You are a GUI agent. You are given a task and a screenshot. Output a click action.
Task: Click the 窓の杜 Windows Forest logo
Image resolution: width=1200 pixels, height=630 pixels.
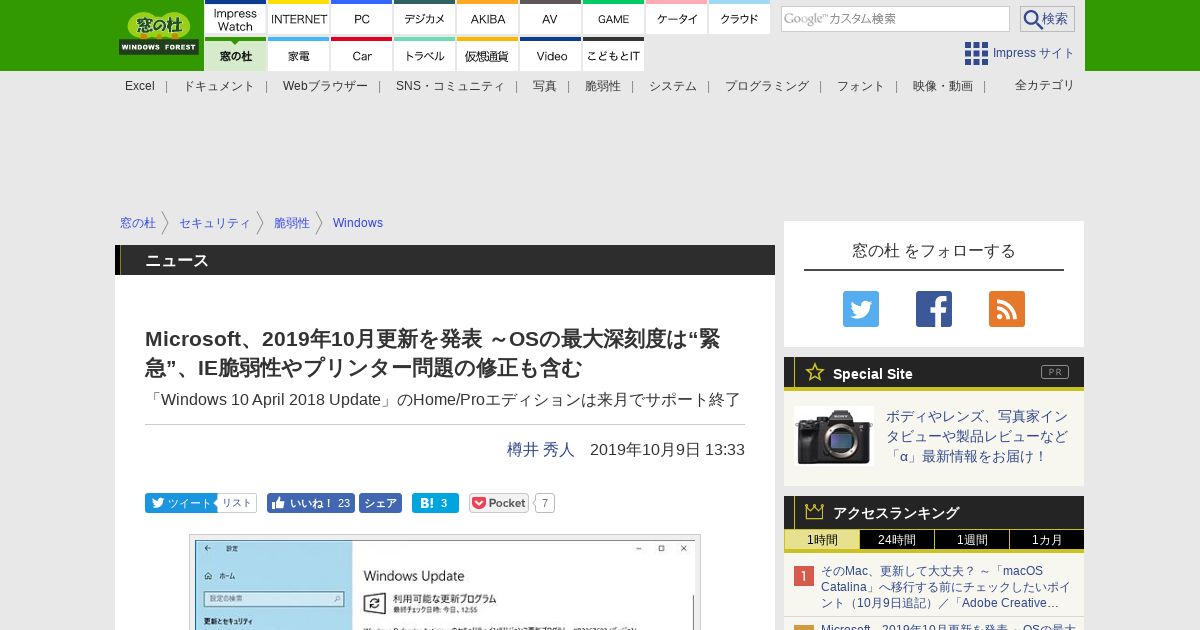pos(159,33)
